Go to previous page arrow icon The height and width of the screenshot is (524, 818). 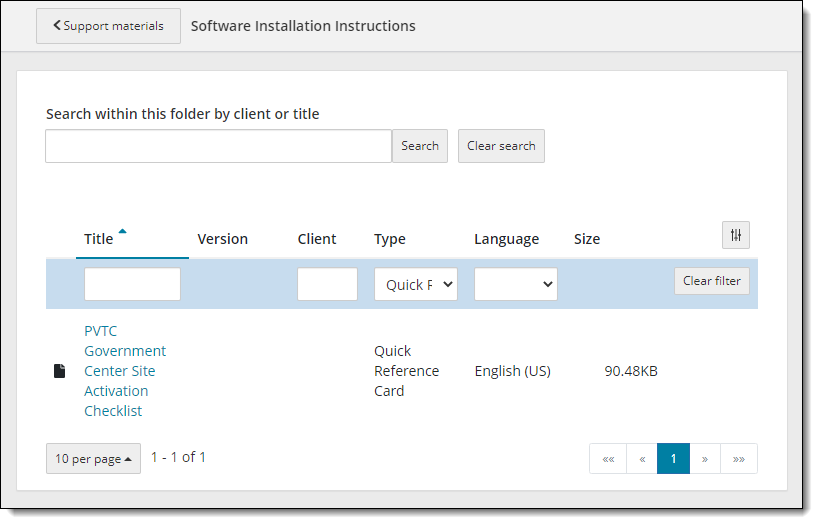(641, 459)
